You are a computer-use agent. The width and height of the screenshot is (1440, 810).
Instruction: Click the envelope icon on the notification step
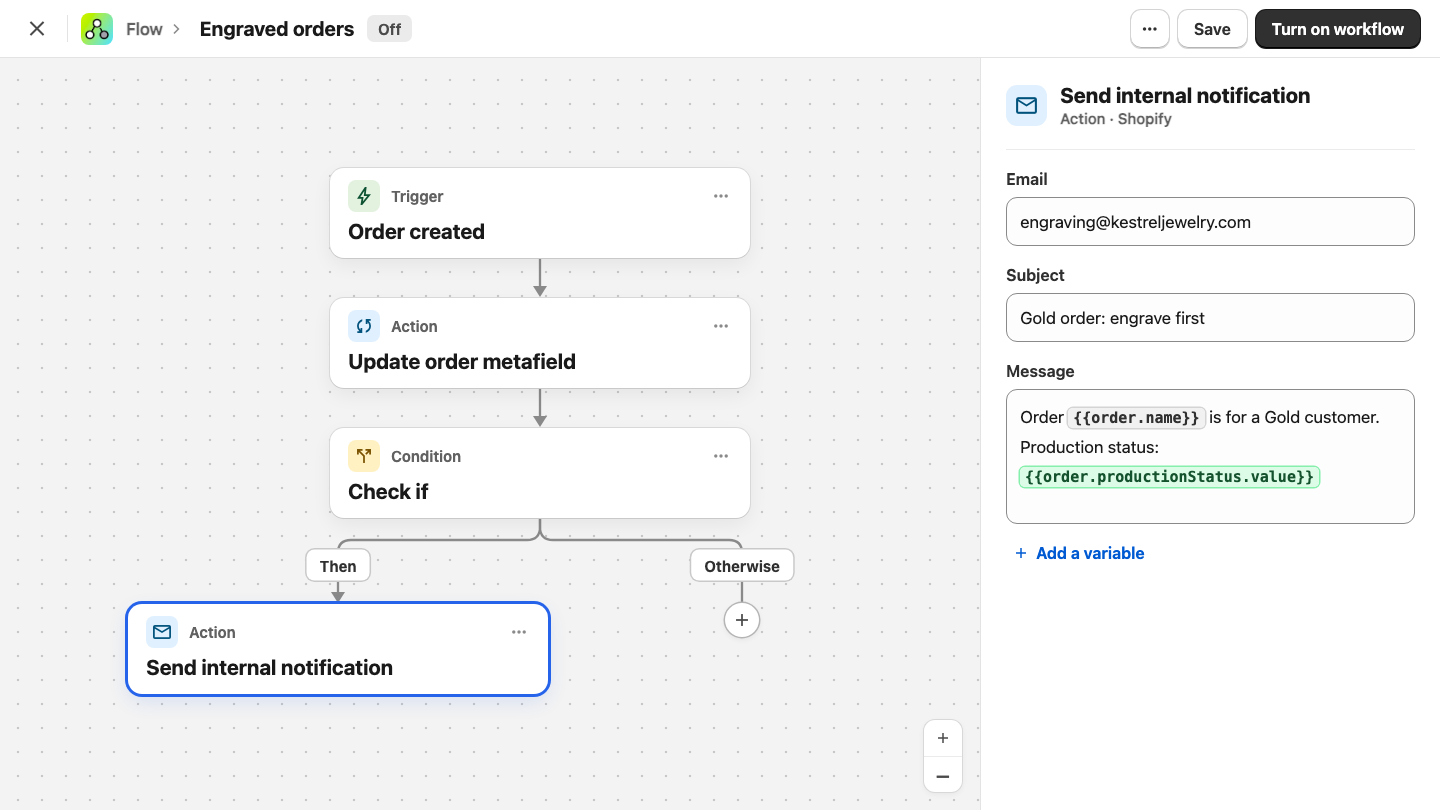[x=162, y=632]
